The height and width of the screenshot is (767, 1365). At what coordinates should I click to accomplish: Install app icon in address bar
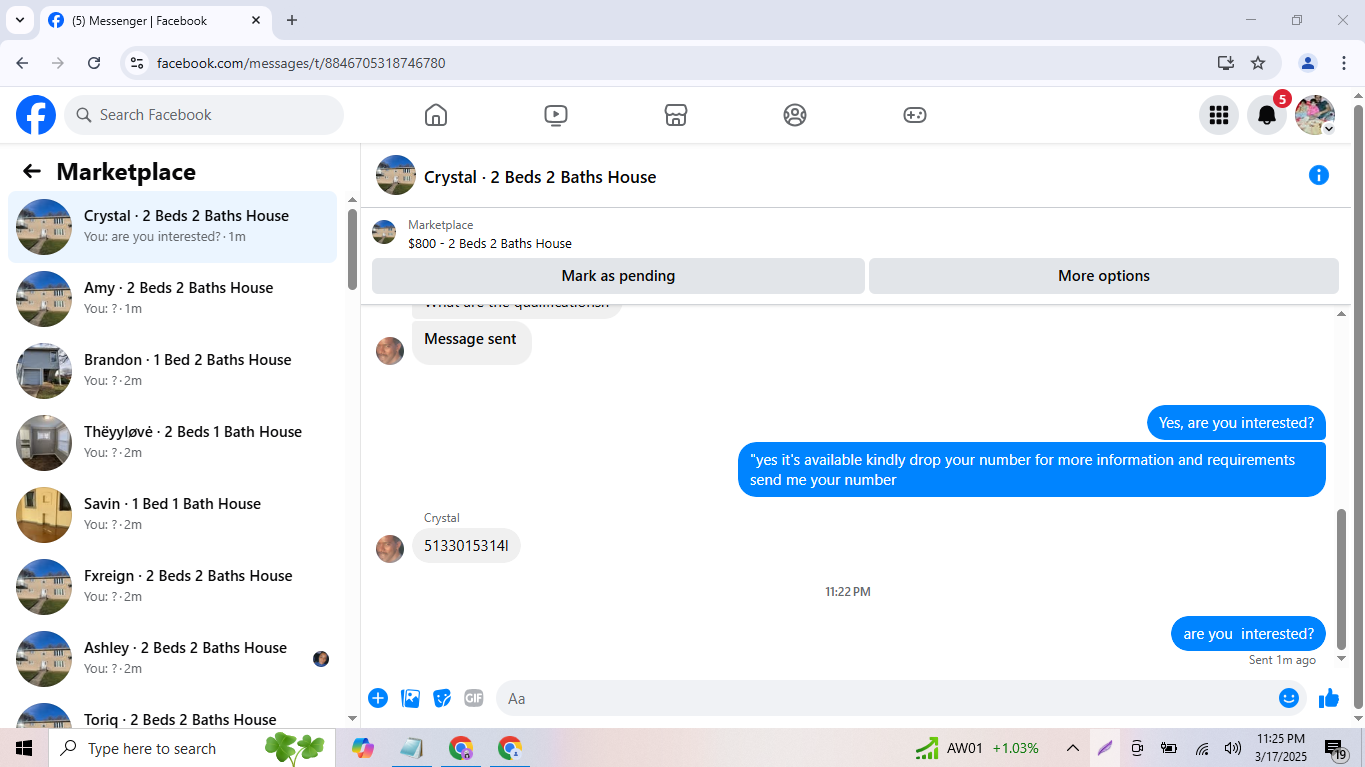pyautogui.click(x=1226, y=63)
